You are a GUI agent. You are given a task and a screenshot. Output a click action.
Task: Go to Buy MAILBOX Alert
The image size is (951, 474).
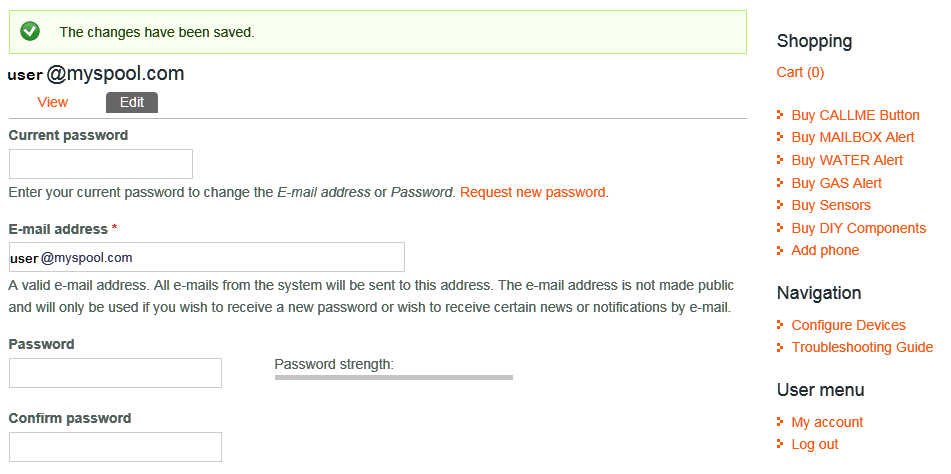pyautogui.click(x=852, y=137)
